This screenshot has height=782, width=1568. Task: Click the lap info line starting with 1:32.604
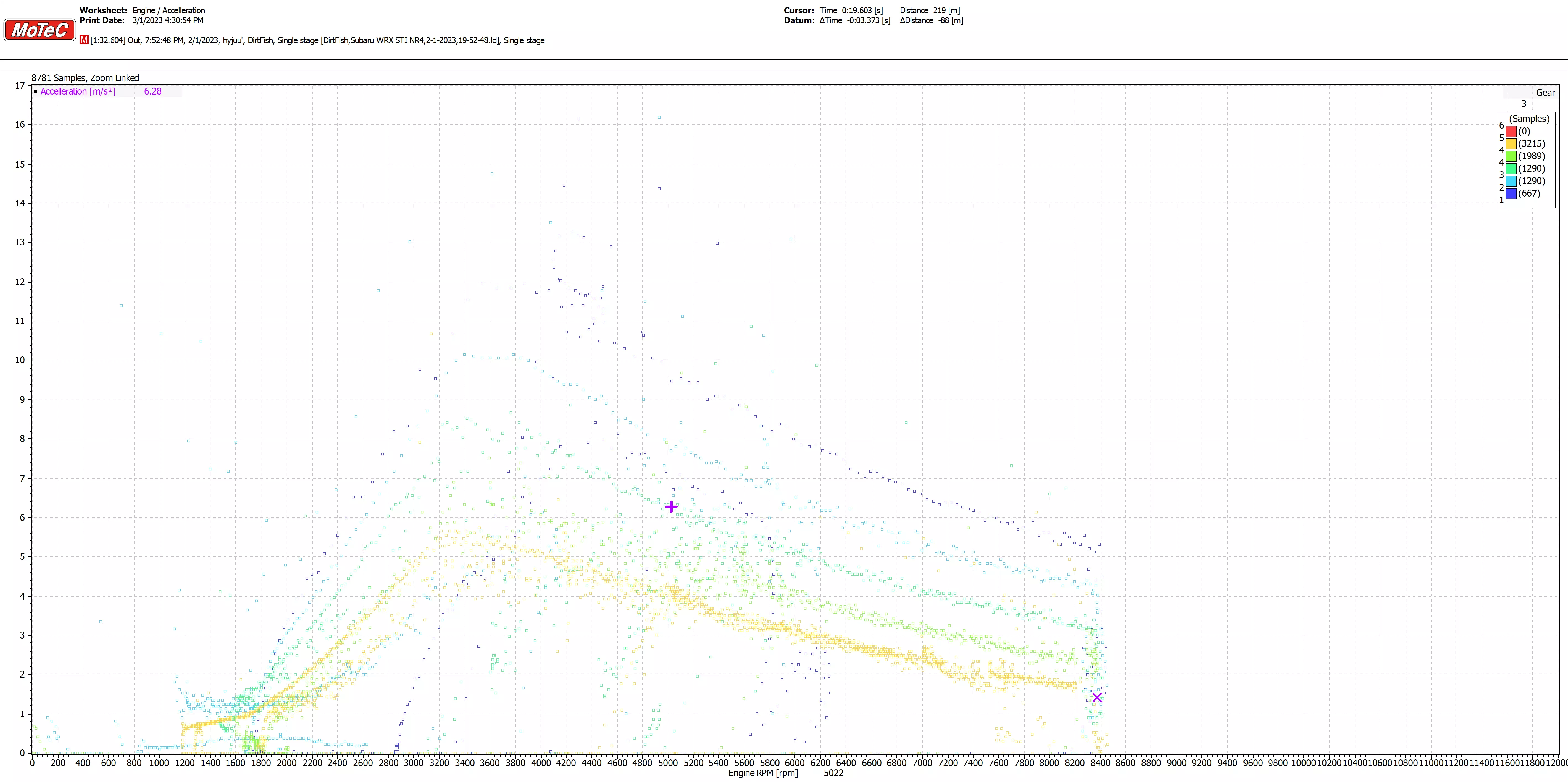(317, 40)
